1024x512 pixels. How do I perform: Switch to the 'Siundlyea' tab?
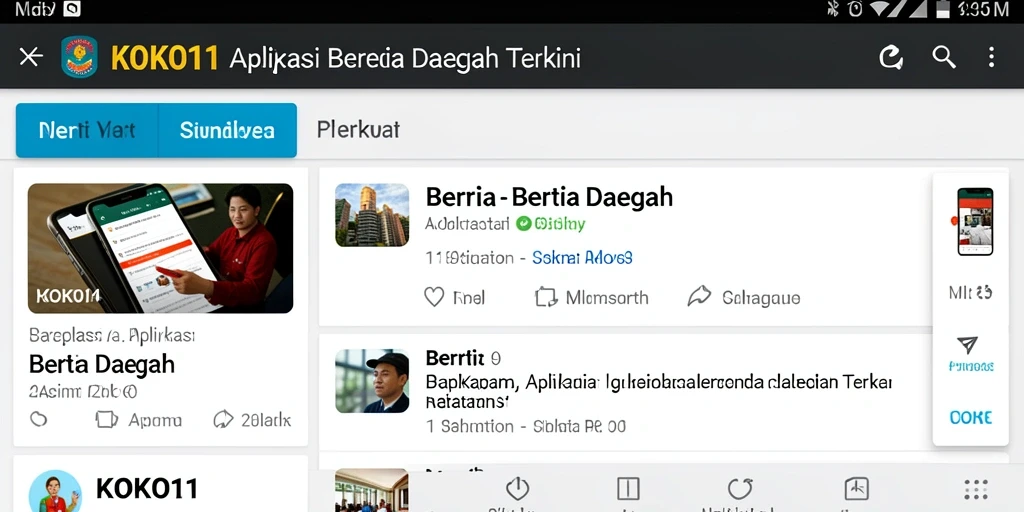coord(227,131)
